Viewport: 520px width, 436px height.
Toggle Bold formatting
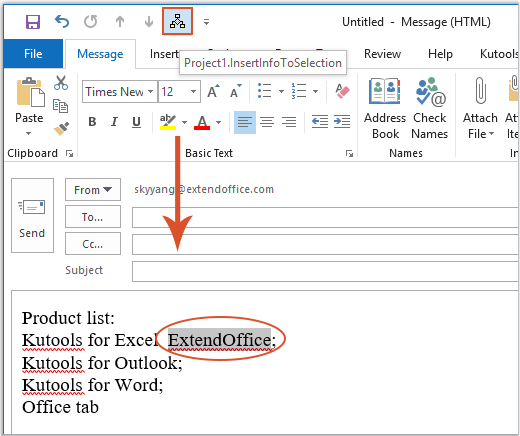(x=92, y=122)
